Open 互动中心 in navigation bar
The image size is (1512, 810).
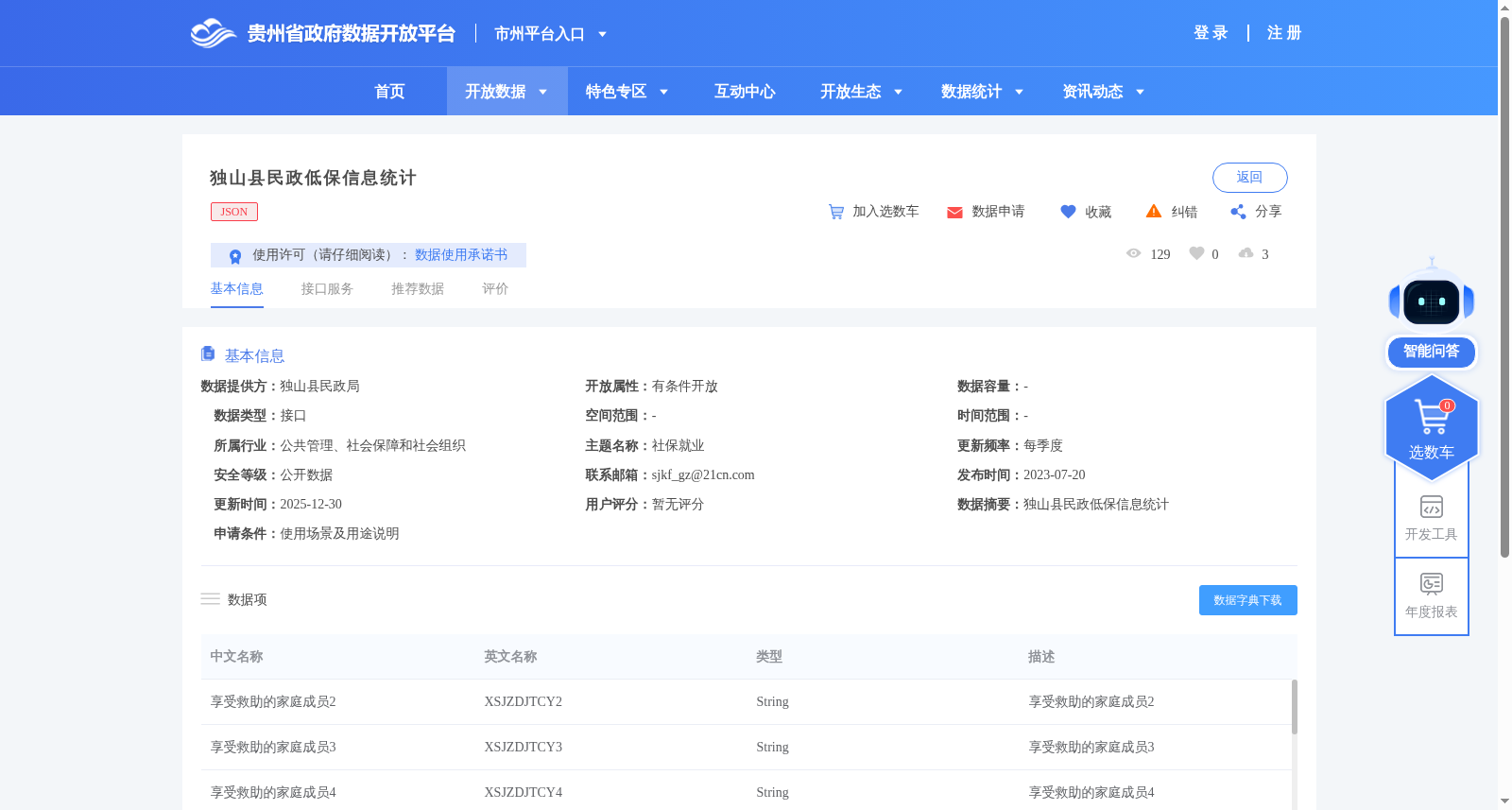745,92
